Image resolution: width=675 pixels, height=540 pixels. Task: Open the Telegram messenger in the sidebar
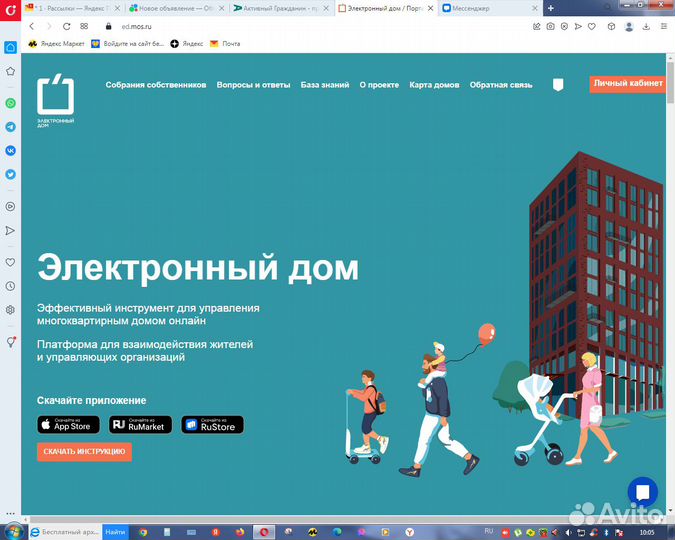point(10,127)
